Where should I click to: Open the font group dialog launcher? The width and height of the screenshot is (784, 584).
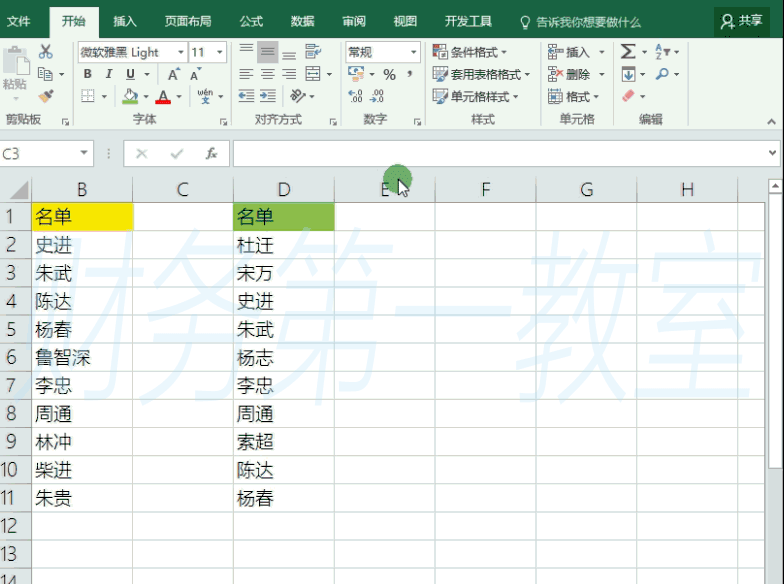(x=223, y=122)
